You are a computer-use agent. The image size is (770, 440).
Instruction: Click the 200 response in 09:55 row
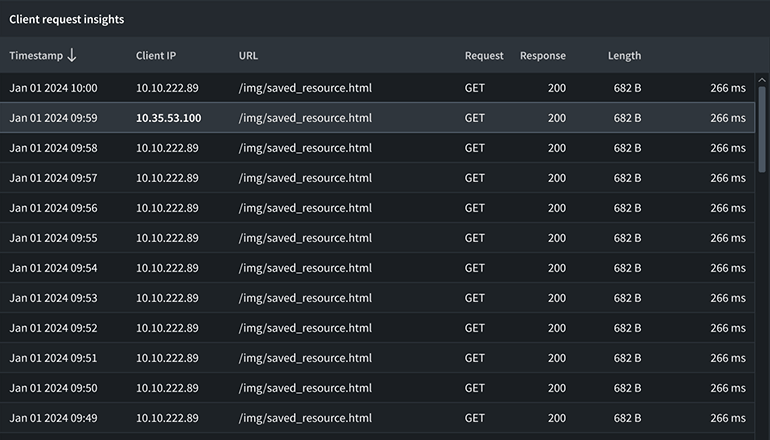(556, 238)
